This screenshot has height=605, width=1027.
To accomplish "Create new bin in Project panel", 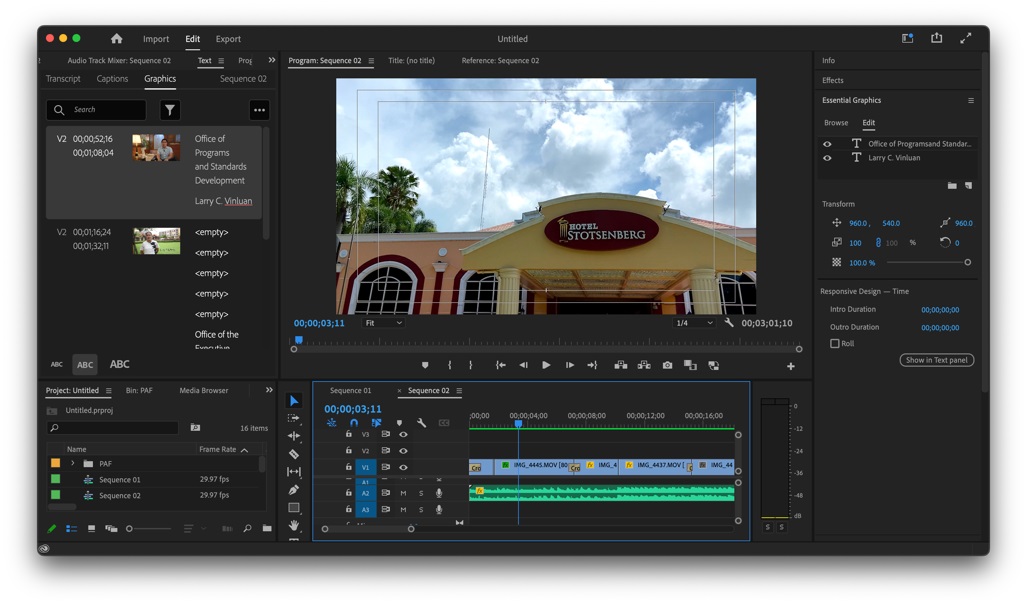I will click(267, 528).
